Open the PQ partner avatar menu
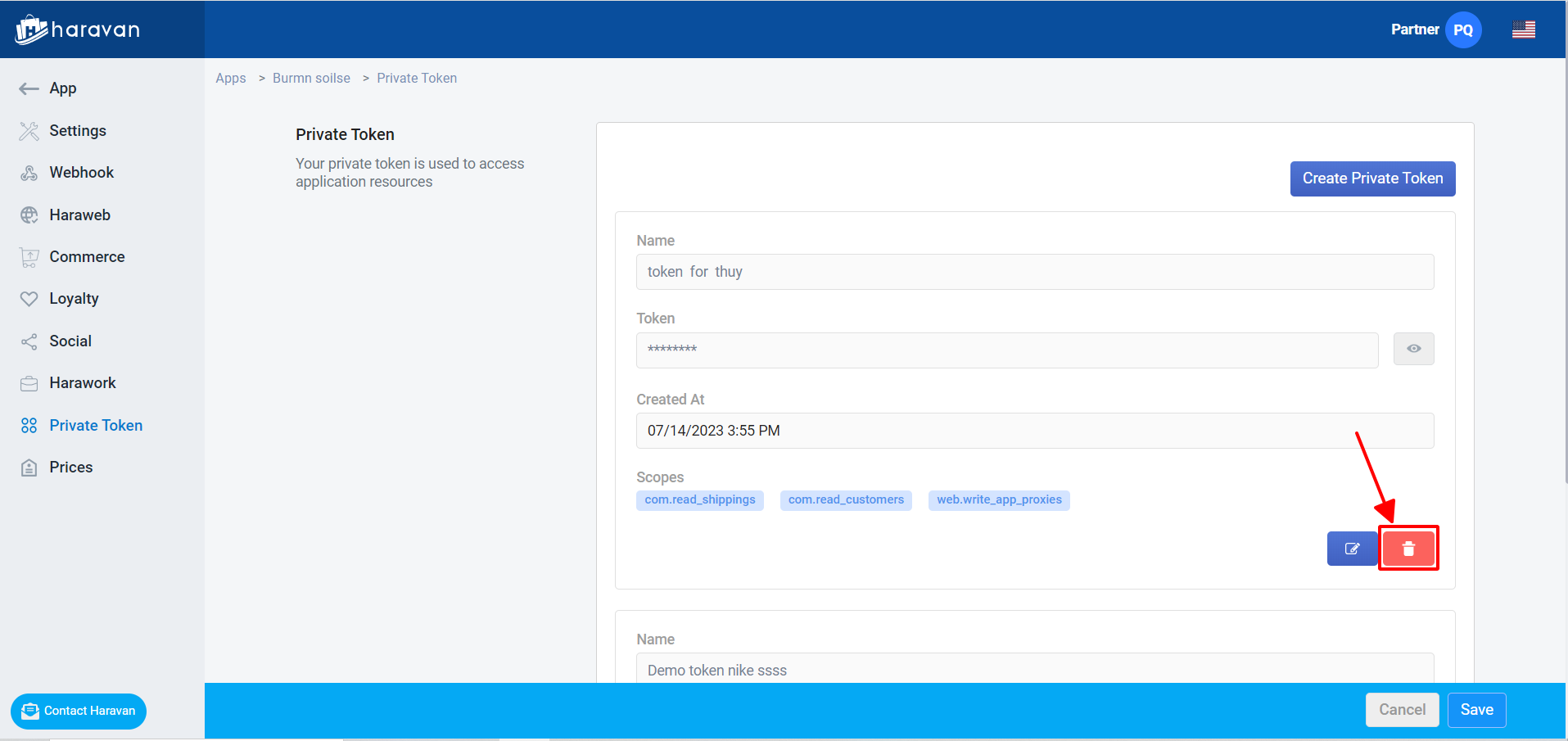 (x=1462, y=30)
